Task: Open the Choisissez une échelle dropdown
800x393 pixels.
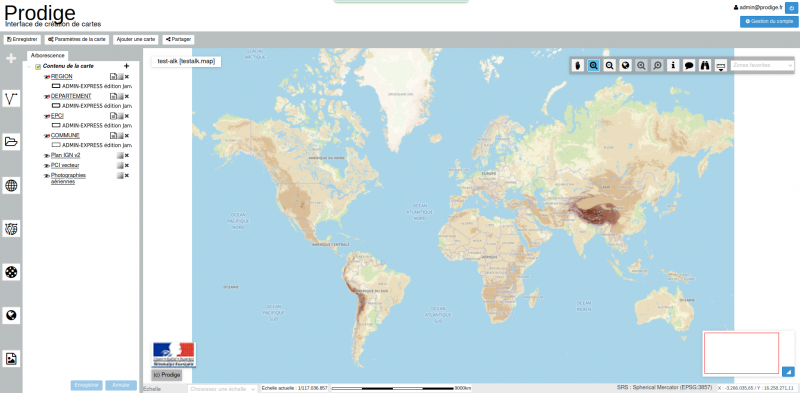Action: pyautogui.click(x=222, y=389)
